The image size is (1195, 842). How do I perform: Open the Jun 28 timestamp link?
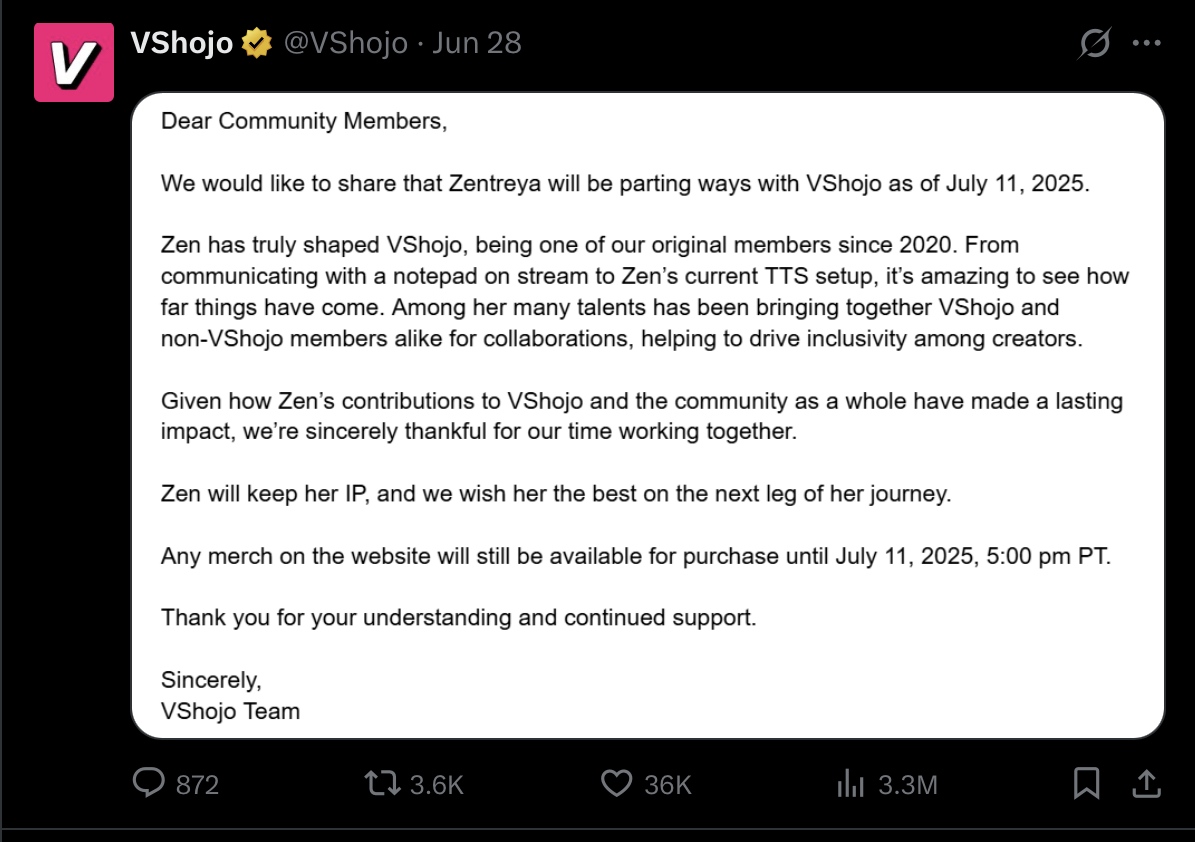coord(477,43)
